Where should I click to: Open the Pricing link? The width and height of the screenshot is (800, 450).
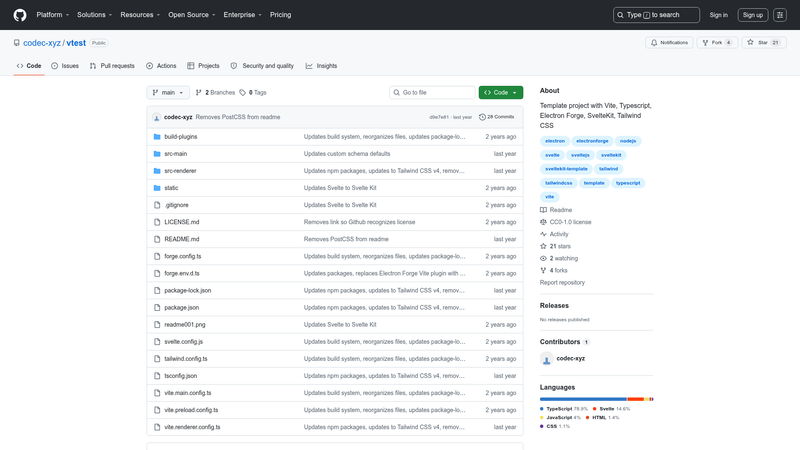pos(281,15)
